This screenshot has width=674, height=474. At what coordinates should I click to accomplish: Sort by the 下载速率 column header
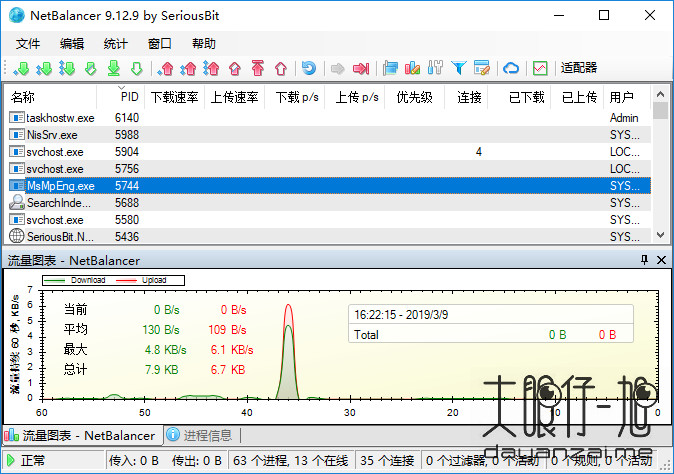pyautogui.click(x=174, y=97)
